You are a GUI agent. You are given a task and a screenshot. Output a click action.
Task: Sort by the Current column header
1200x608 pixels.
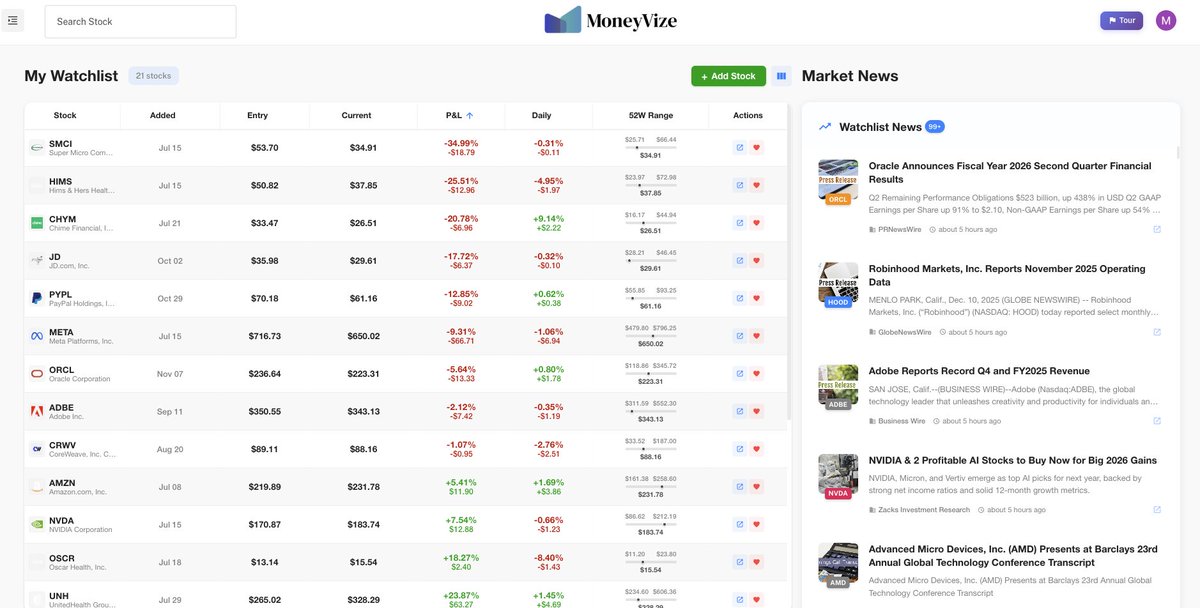pos(356,115)
